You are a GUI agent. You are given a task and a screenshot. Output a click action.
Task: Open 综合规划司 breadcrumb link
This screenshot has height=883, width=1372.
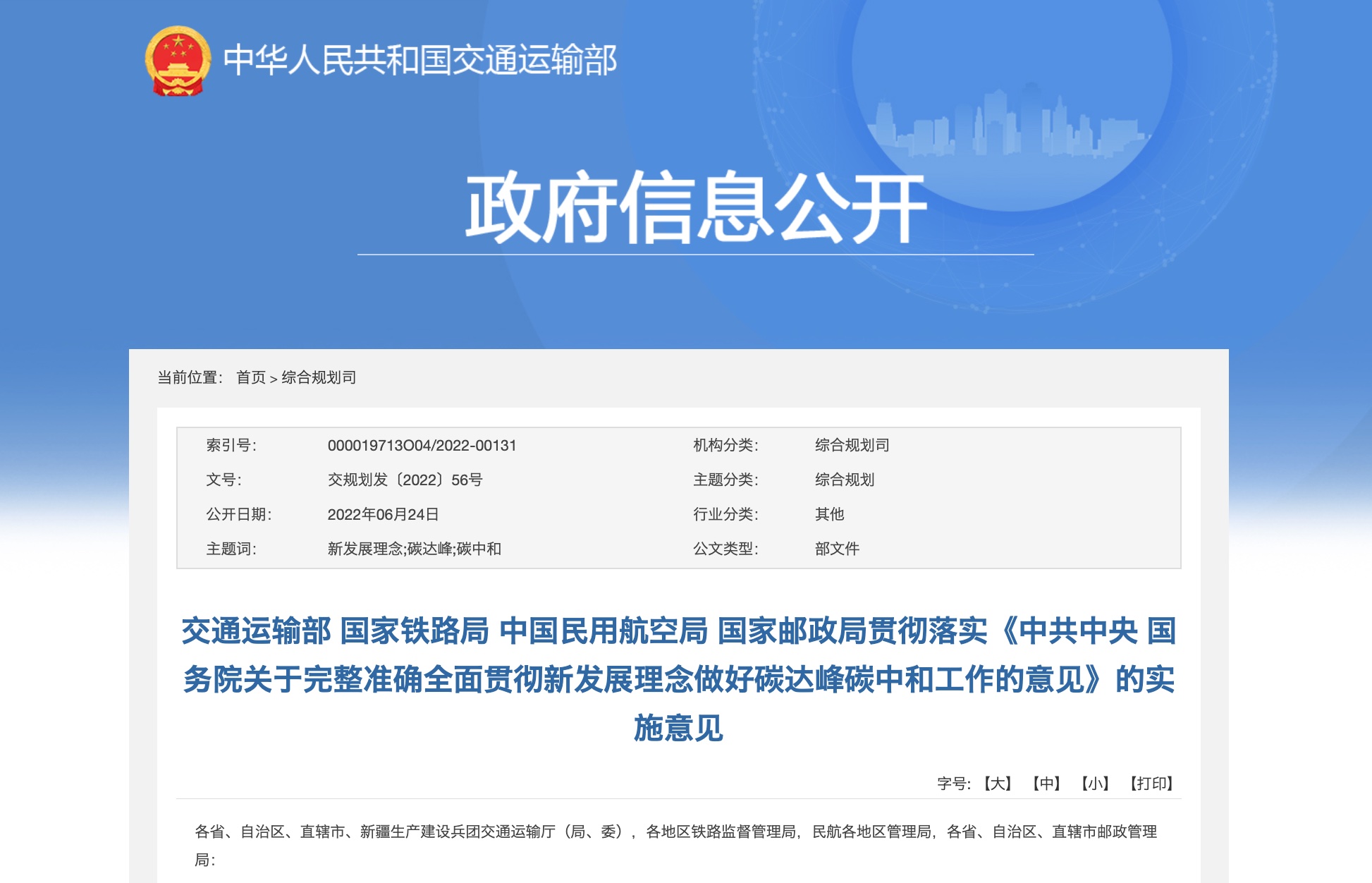(x=319, y=377)
